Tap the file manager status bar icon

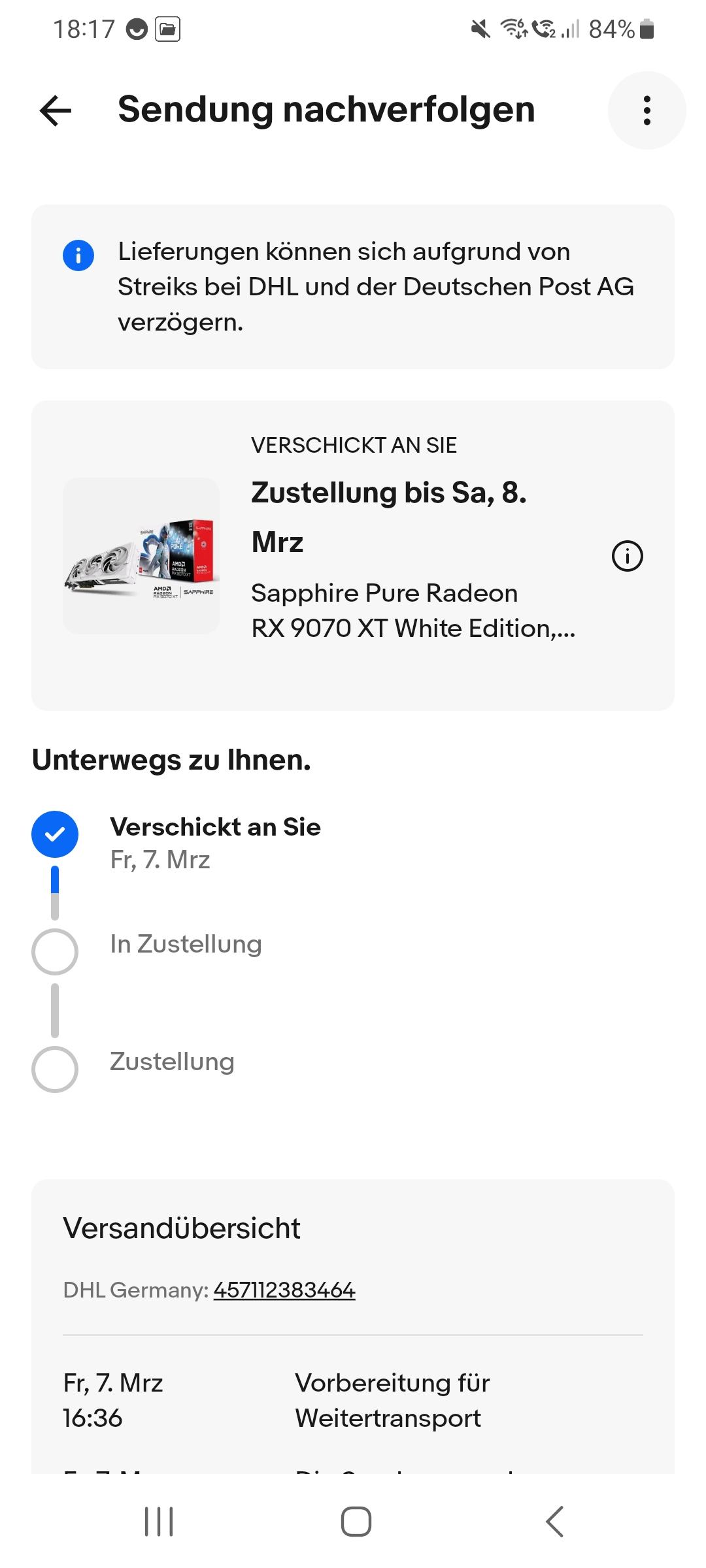click(167, 29)
